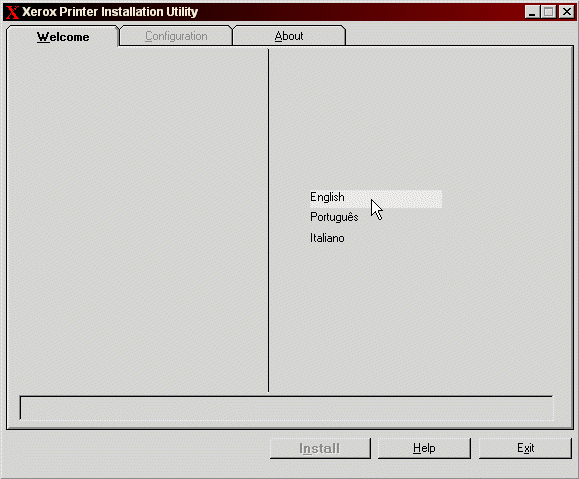Click the red Xerox X logo icon

coord(12,12)
